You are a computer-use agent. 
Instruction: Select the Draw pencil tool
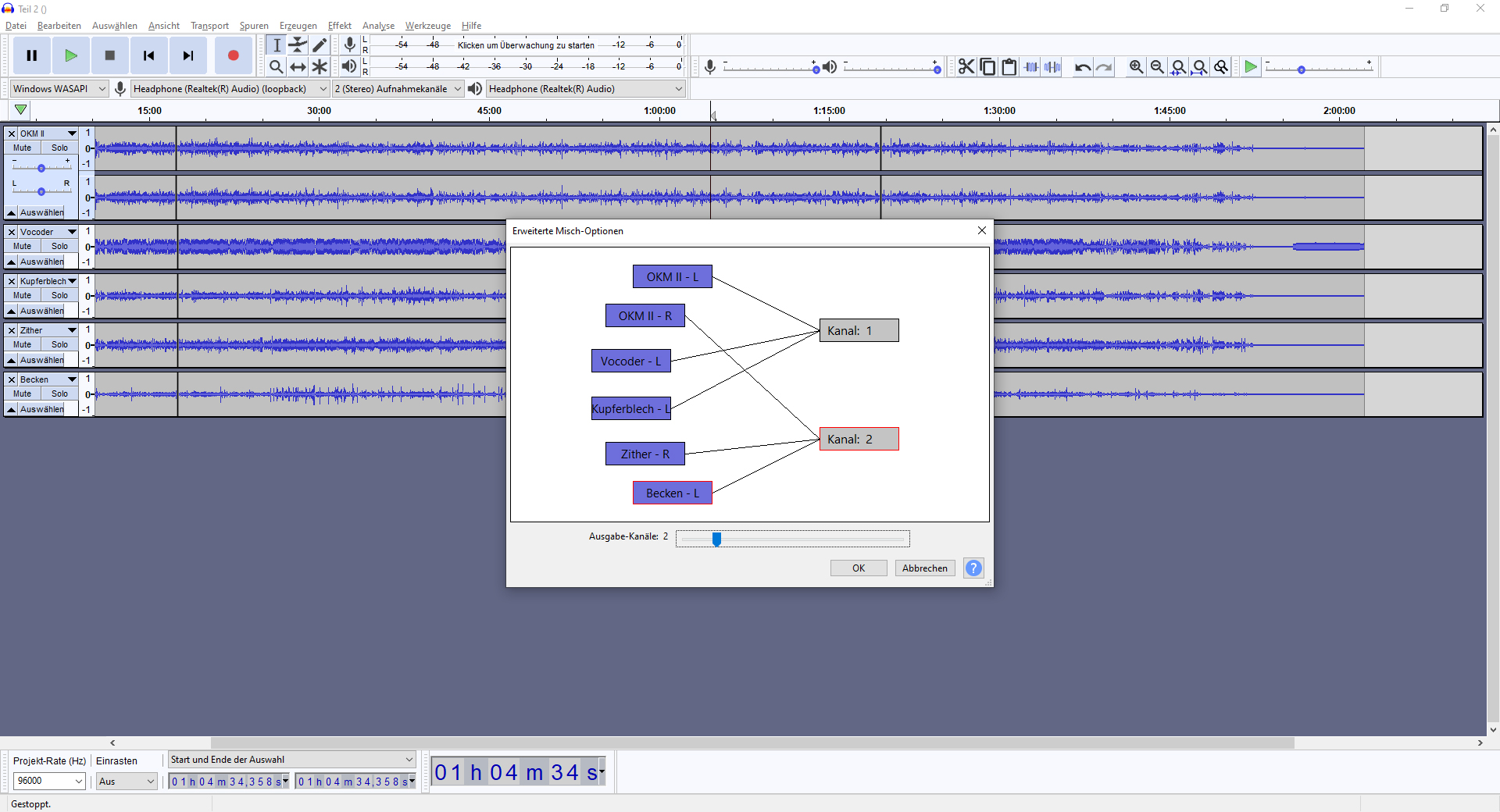coord(320,45)
